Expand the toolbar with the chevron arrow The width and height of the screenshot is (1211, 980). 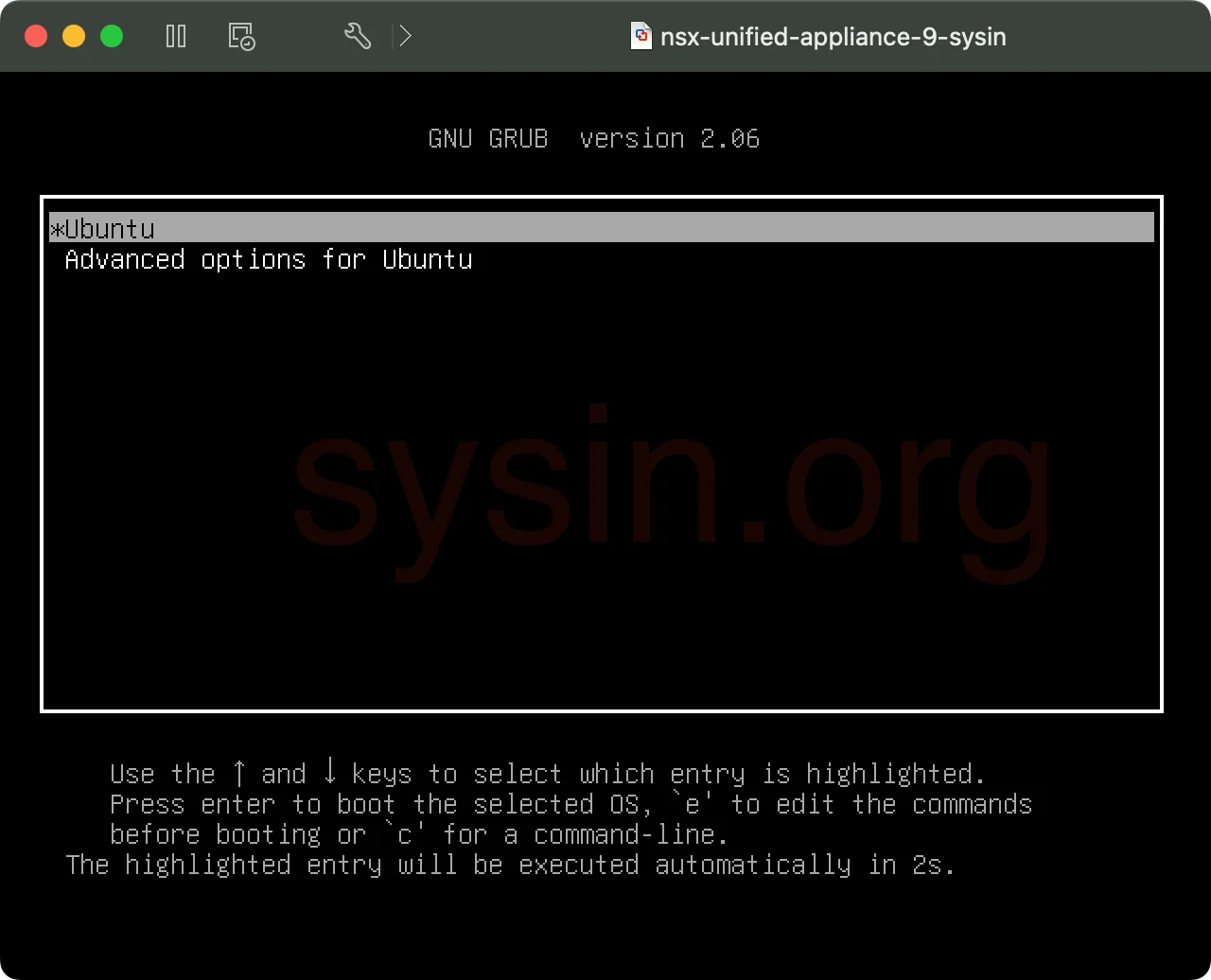click(405, 37)
